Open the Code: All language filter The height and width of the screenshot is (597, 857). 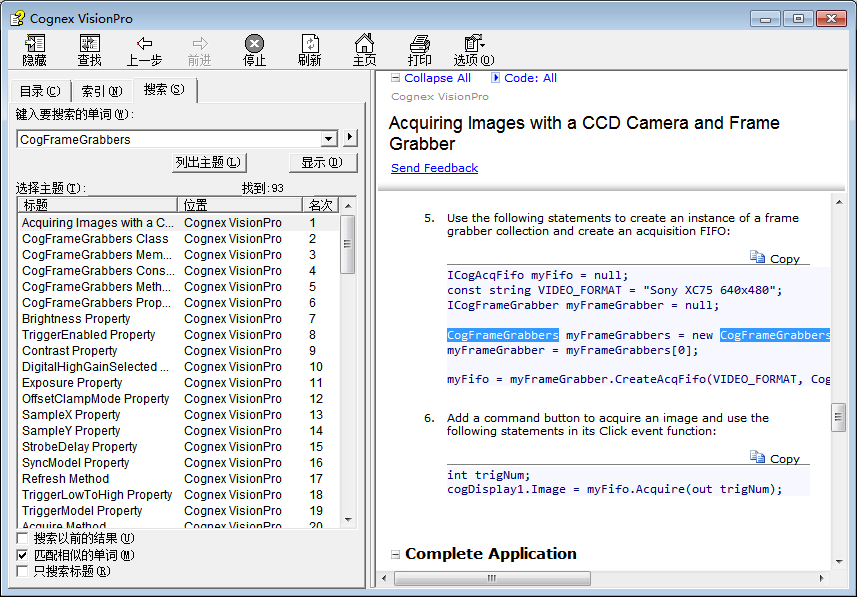coord(530,78)
